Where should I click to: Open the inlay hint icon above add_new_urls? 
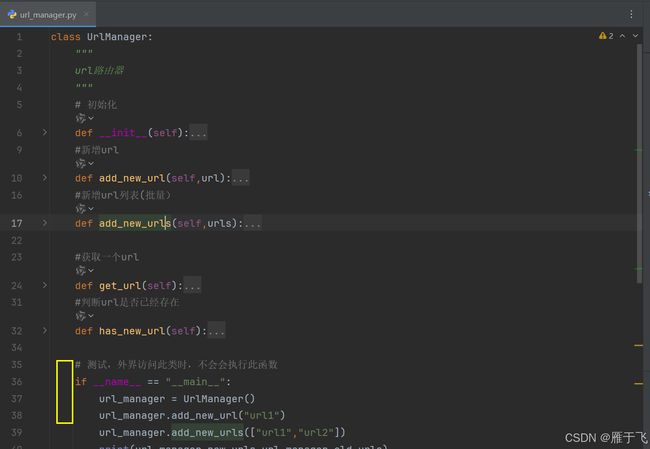84,209
